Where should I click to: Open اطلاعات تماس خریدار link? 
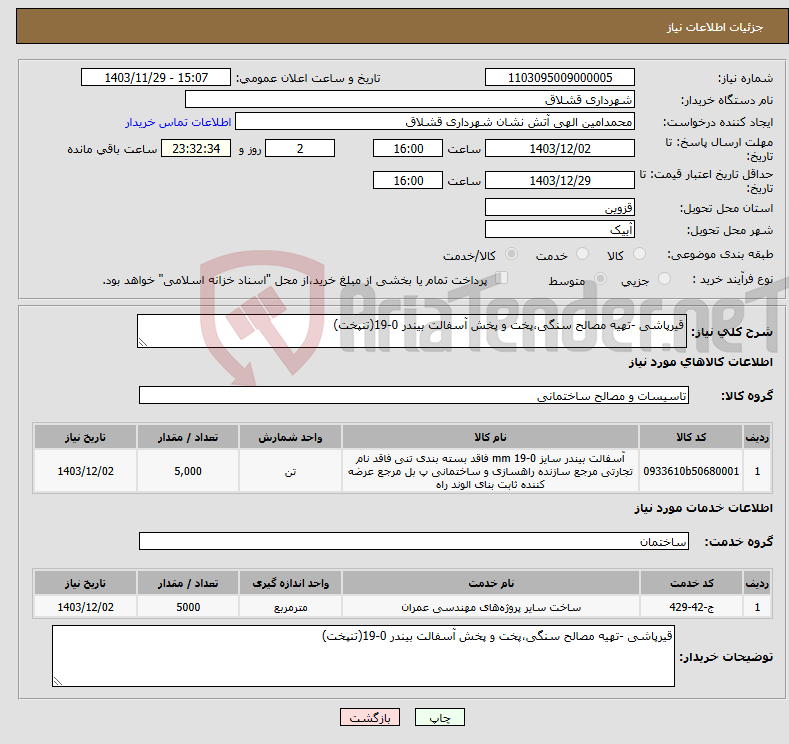pos(178,122)
